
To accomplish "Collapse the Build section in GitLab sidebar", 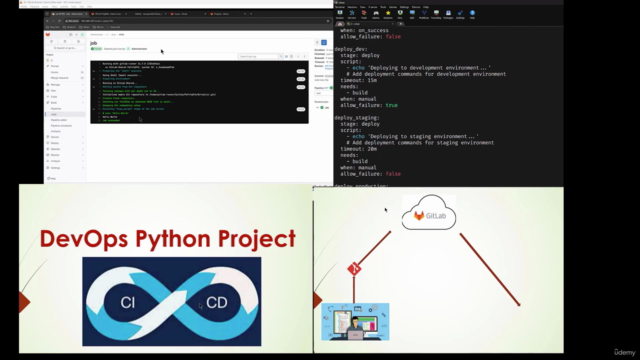I will tap(65, 102).
